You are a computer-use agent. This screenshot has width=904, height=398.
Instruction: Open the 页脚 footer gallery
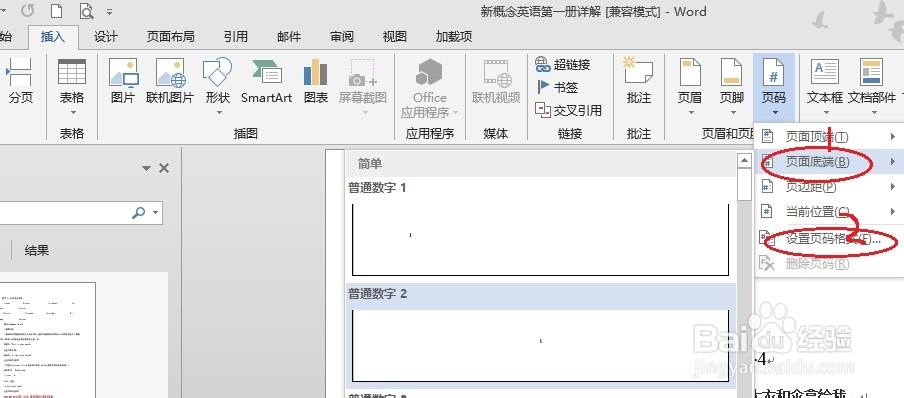click(x=732, y=87)
